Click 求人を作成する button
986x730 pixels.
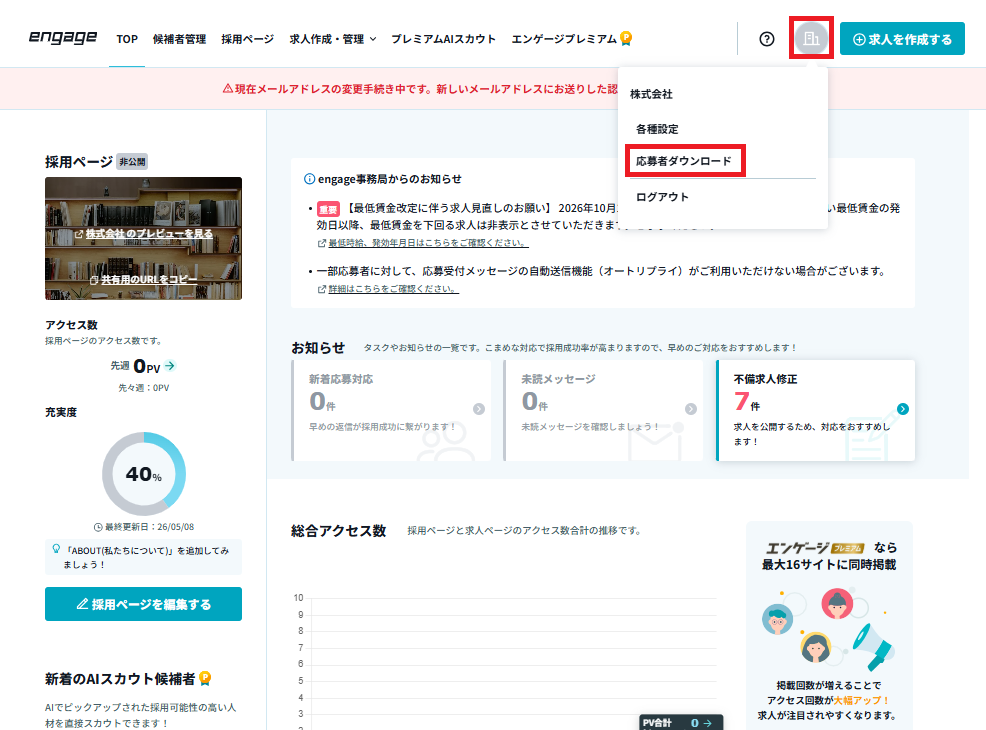pos(902,39)
